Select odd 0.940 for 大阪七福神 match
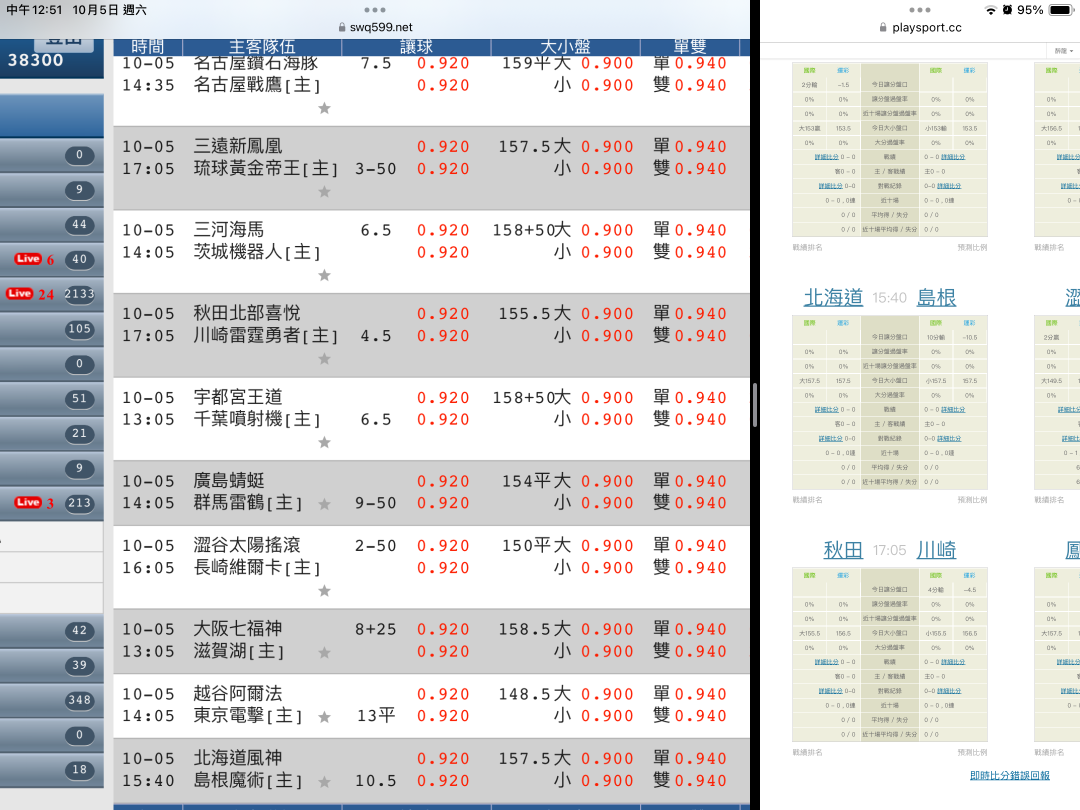The height and width of the screenshot is (810, 1080). pos(700,629)
